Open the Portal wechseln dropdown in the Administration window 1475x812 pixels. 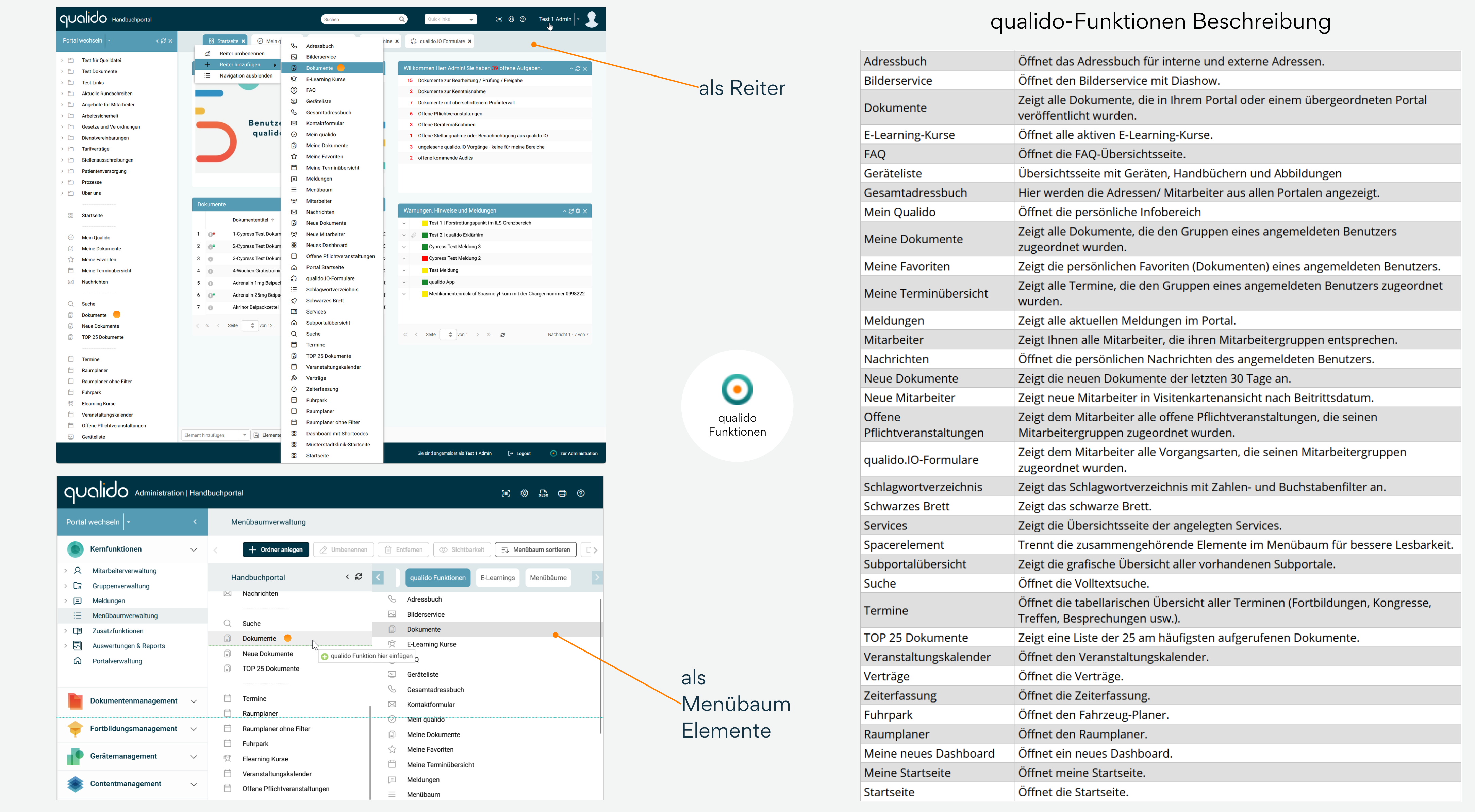[129, 522]
